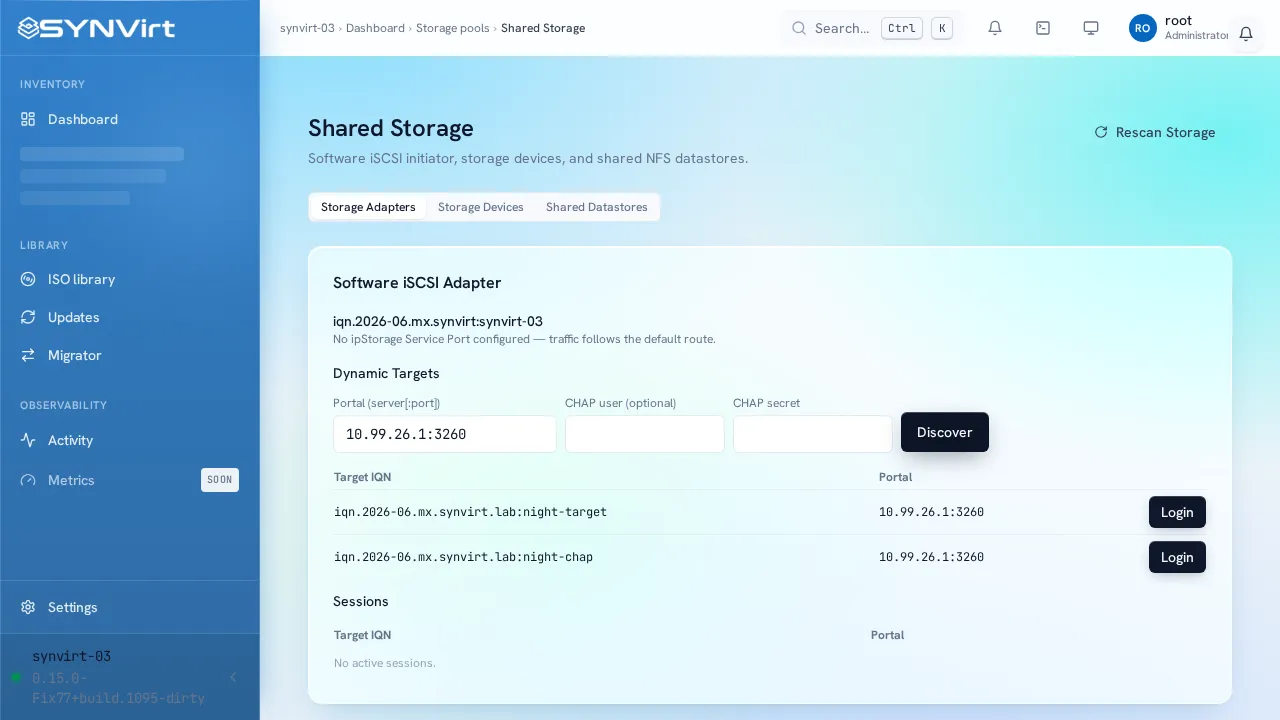Open the Search box in header
The height and width of the screenshot is (720, 1280).
point(872,28)
